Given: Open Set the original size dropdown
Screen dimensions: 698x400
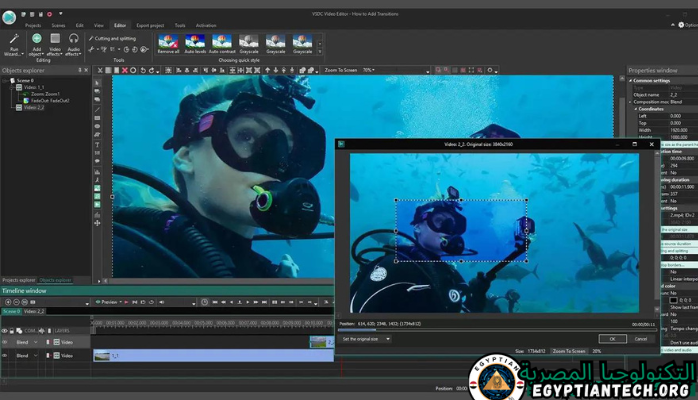Looking at the screenshot, I should click(367, 339).
